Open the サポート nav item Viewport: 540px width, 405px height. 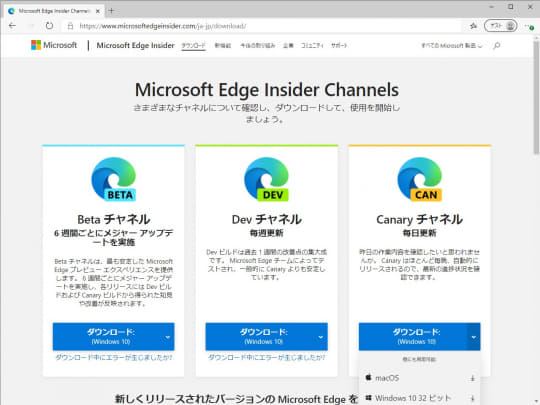coord(339,45)
